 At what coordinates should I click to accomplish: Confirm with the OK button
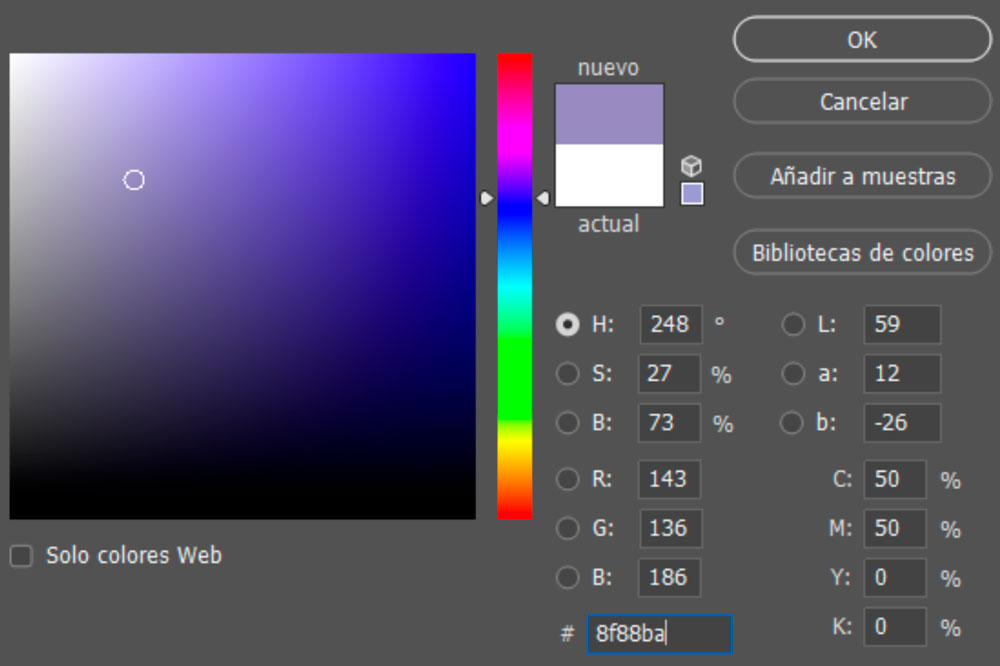862,40
